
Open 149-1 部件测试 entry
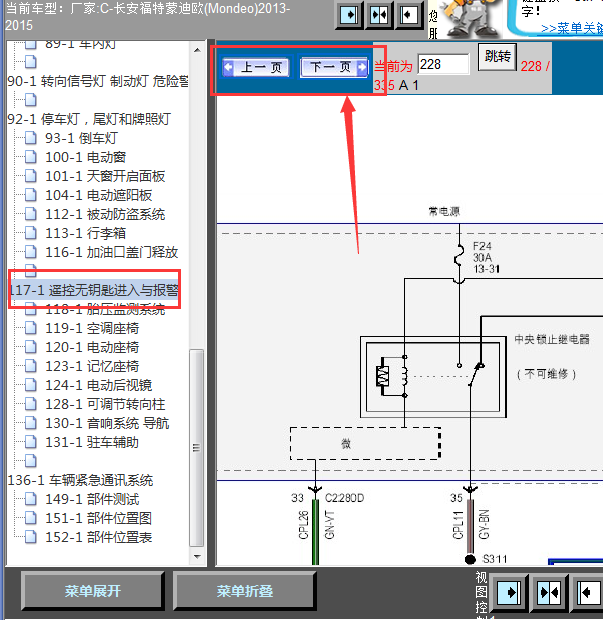[x=92, y=499]
